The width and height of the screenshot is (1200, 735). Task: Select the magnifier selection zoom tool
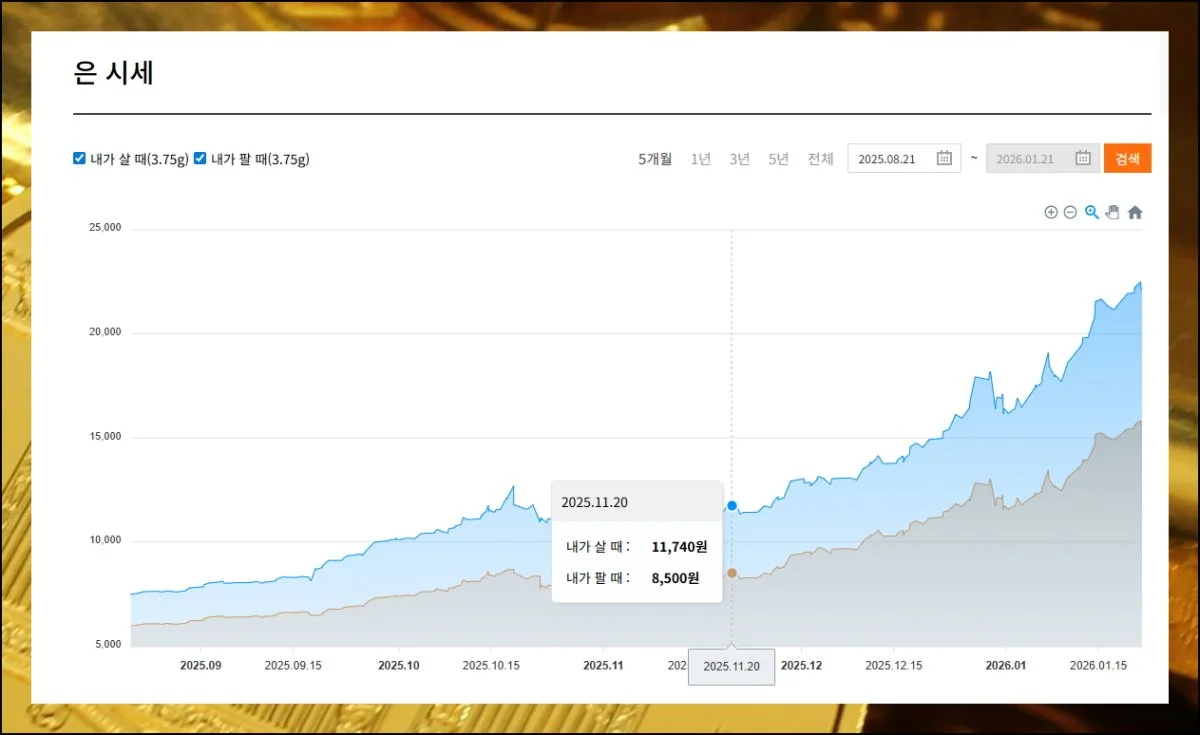pyautogui.click(x=1092, y=212)
